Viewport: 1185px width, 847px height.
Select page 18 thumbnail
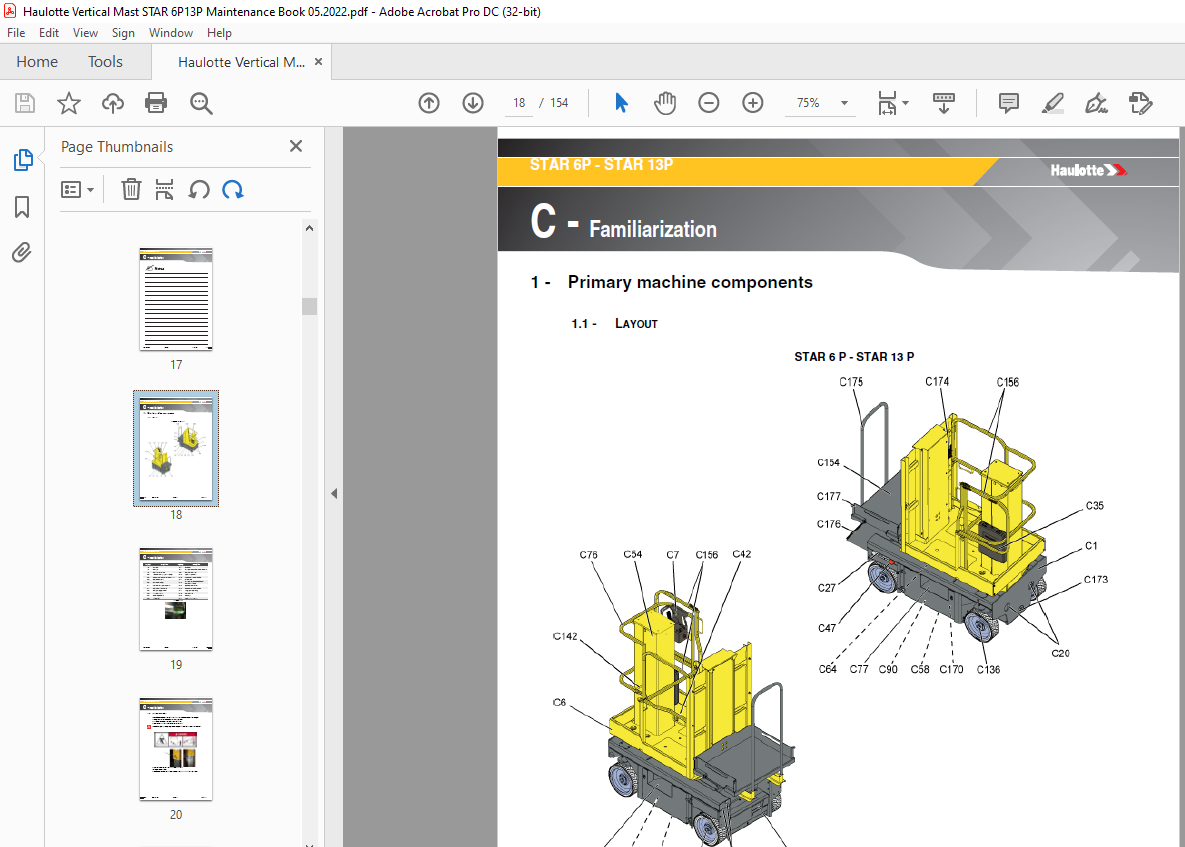click(176, 449)
